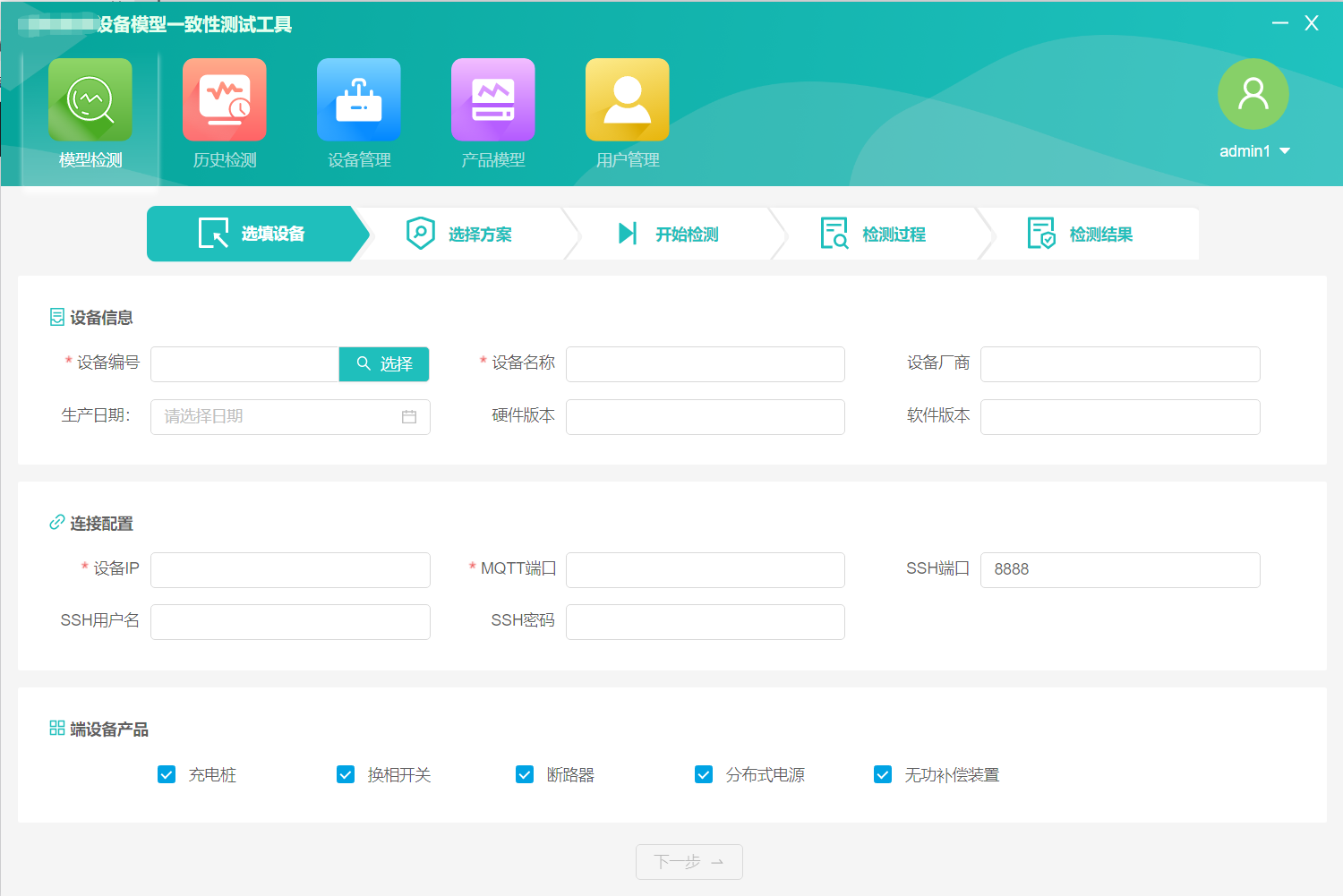Uncheck the 充电桩 checkbox
The width and height of the screenshot is (1343, 896).
point(167,774)
